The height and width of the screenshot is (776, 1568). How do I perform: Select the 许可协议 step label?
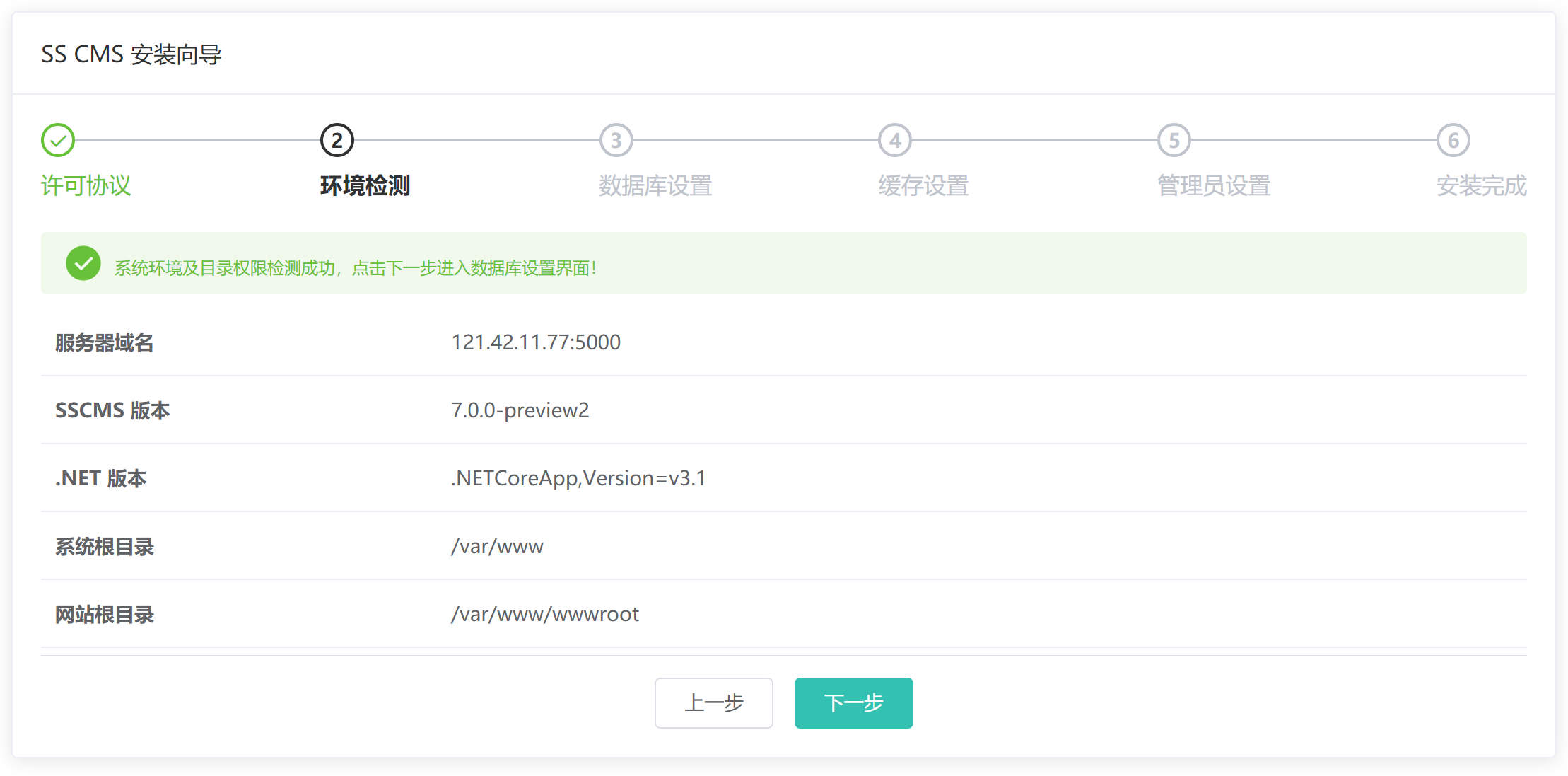86,186
